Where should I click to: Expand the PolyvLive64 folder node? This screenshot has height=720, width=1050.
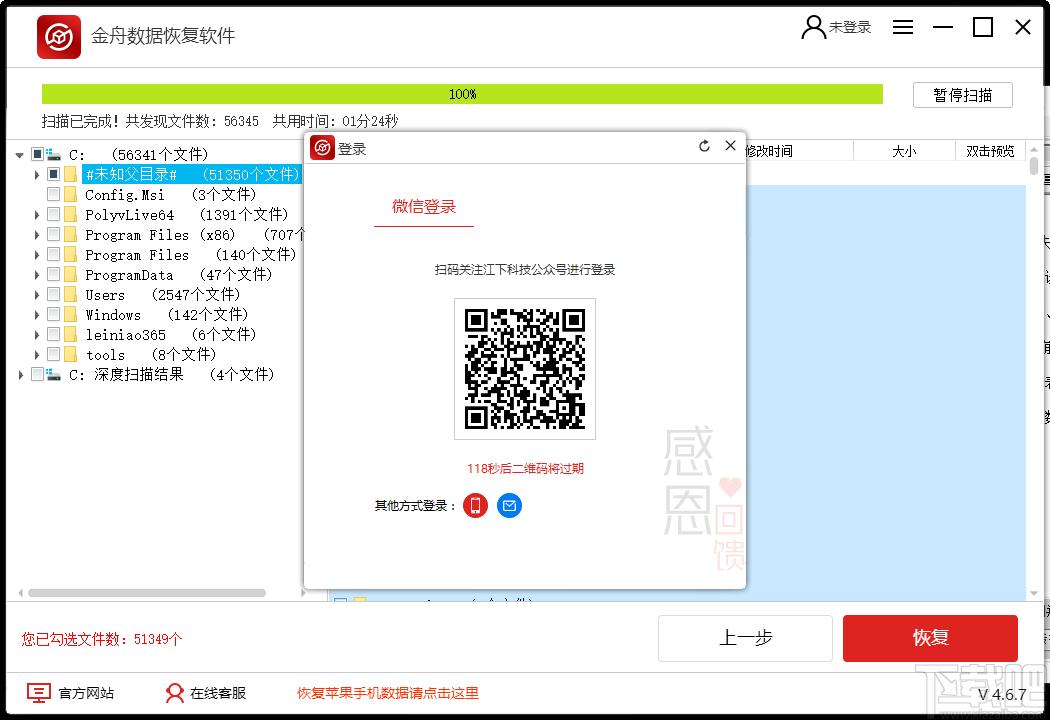[37, 215]
